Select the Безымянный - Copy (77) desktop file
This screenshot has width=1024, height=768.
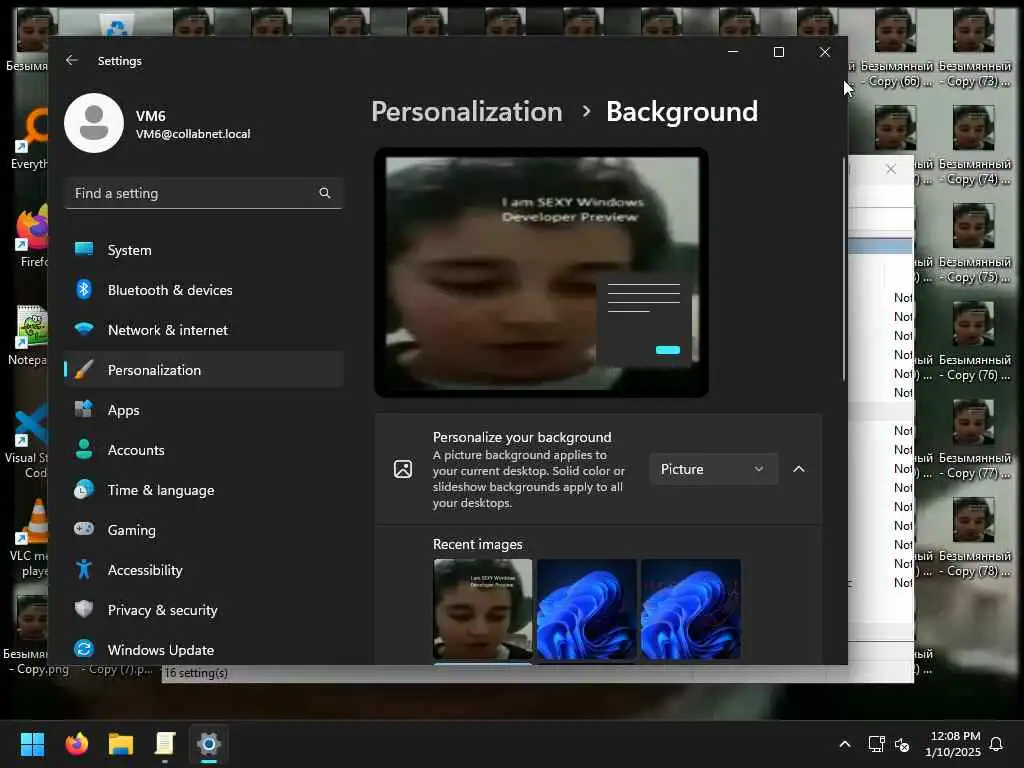tap(974, 440)
